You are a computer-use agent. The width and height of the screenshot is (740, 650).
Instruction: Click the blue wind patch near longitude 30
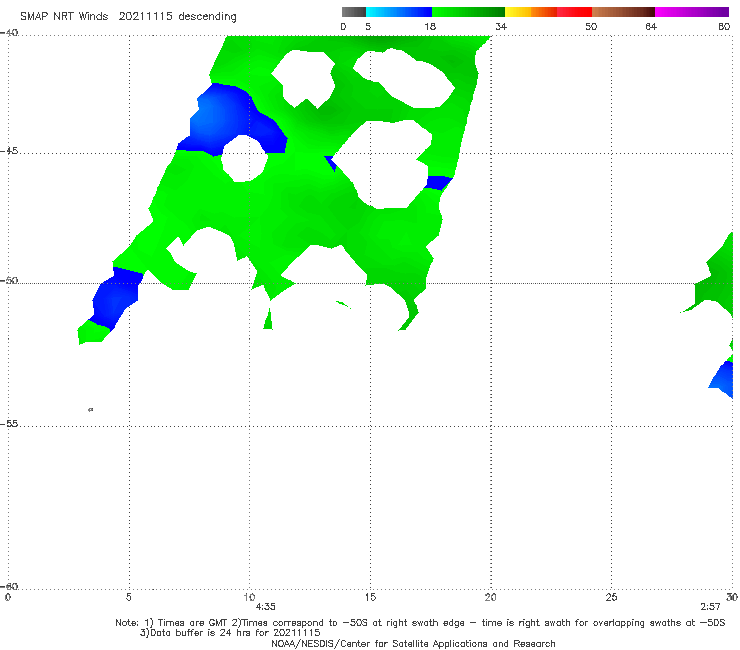point(723,379)
